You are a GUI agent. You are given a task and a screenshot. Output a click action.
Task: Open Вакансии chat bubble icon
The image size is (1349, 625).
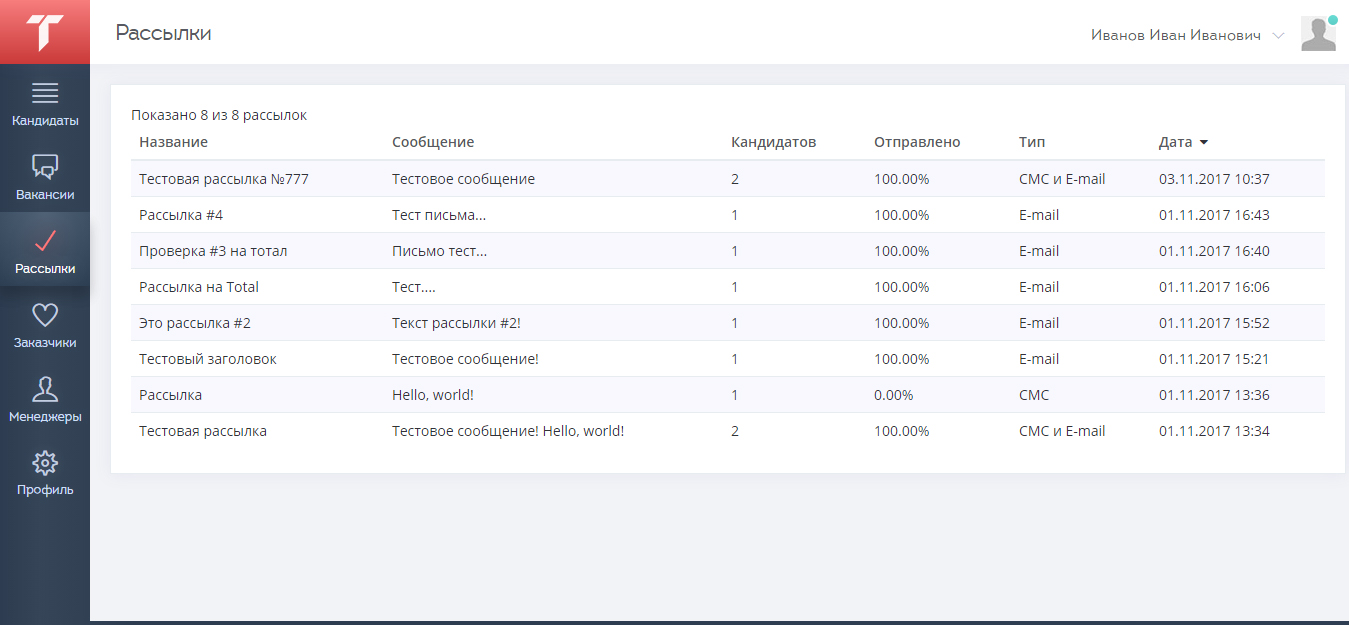(45, 167)
